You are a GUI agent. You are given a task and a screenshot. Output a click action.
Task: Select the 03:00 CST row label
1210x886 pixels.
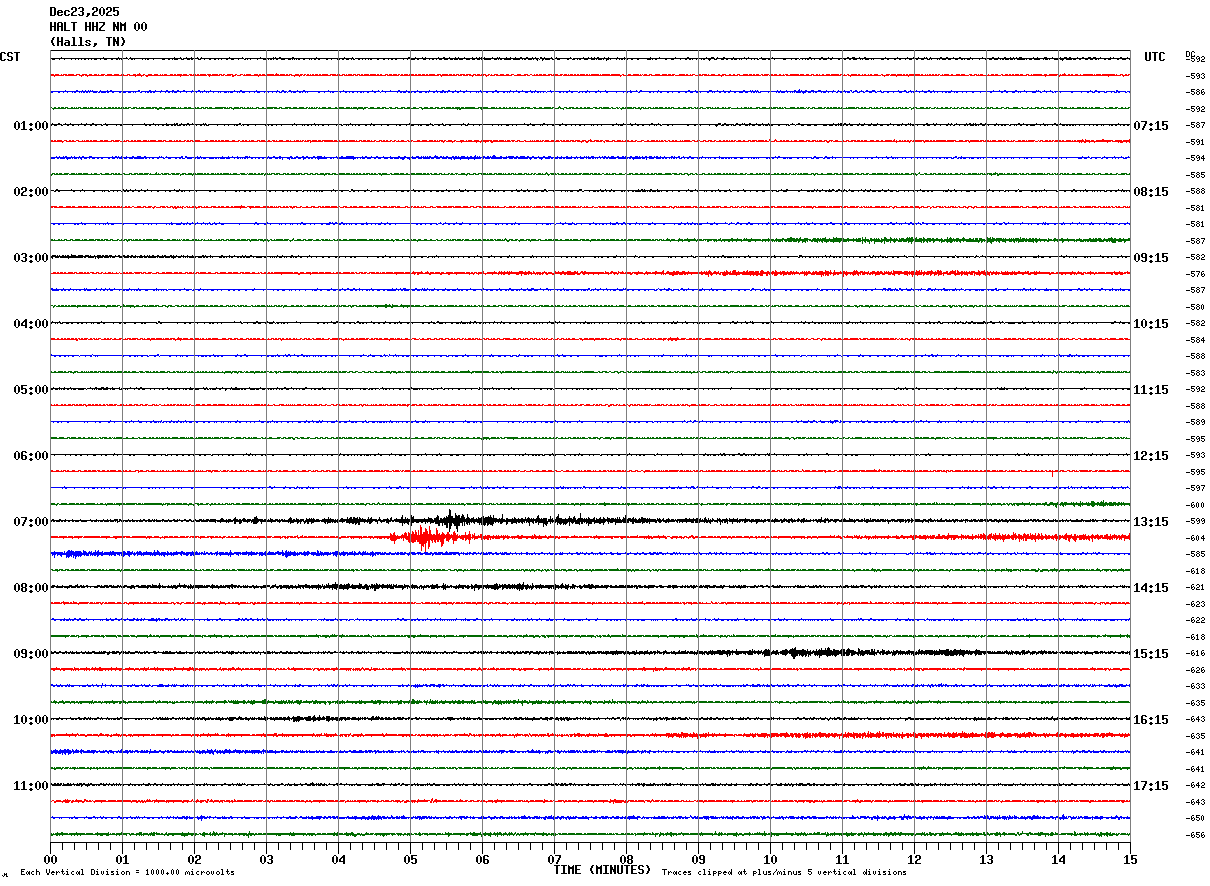coord(30,258)
